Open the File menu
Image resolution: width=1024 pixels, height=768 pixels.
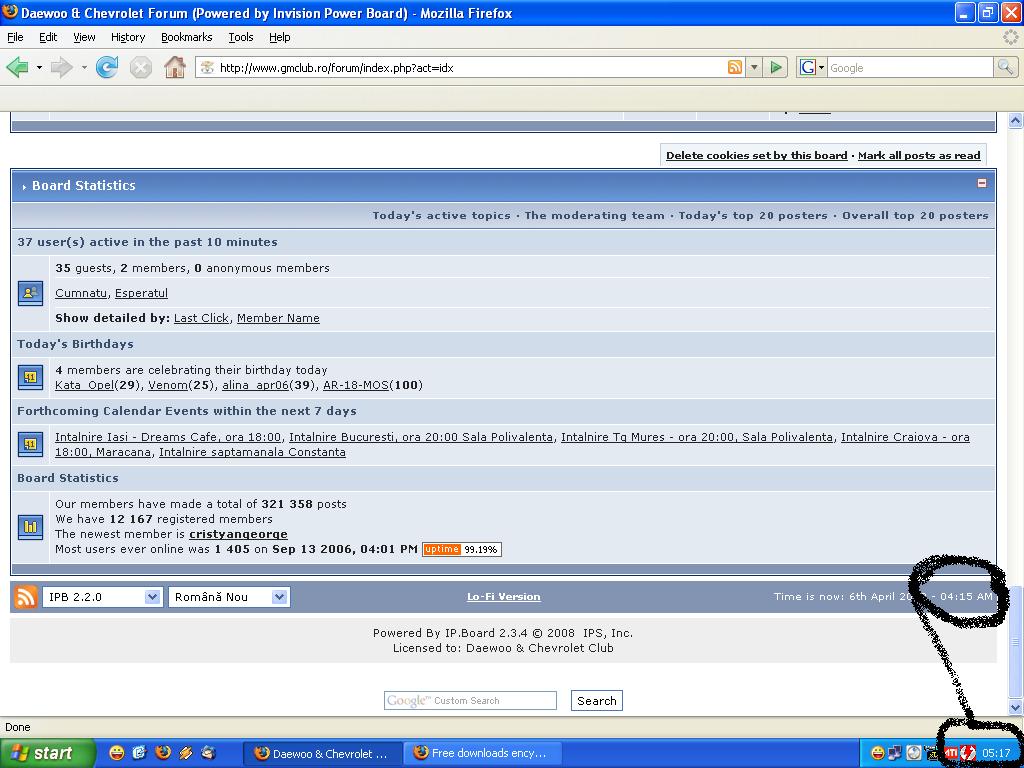coord(15,37)
